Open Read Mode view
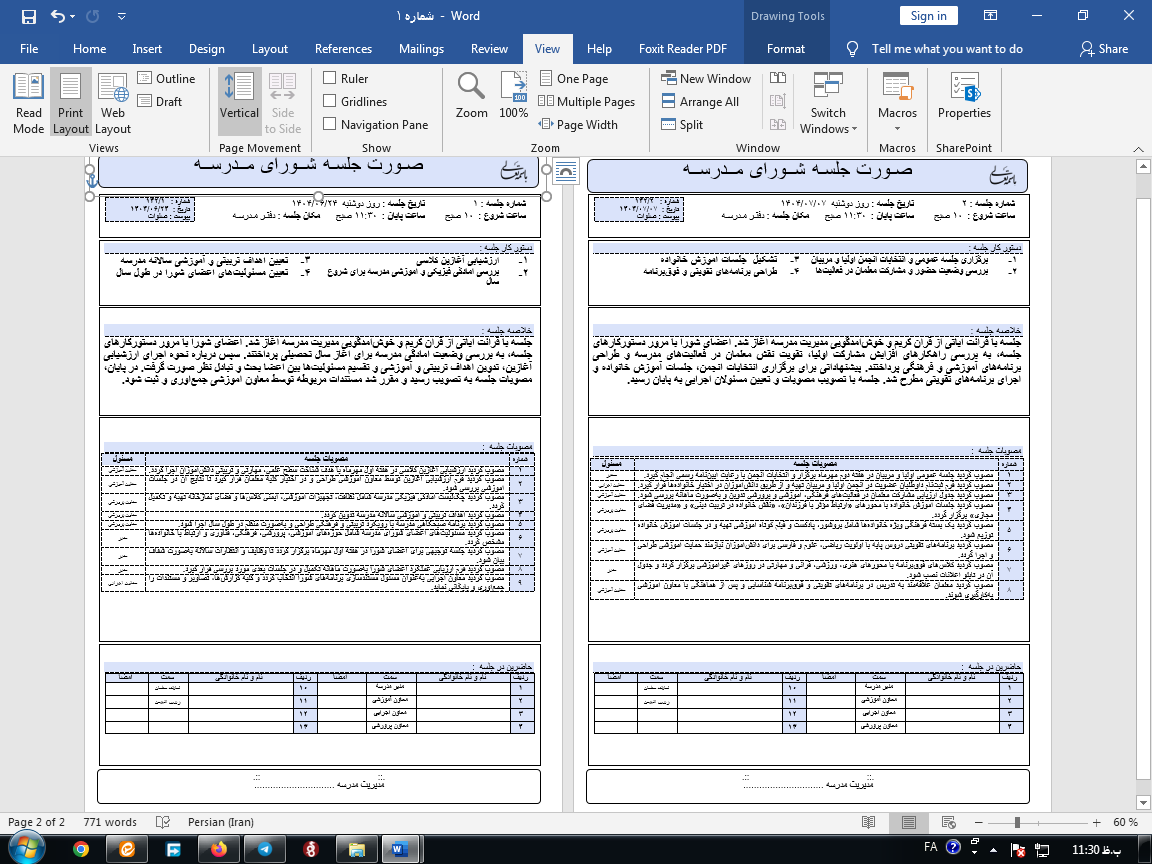This screenshot has height=864, width=1152. (28, 103)
